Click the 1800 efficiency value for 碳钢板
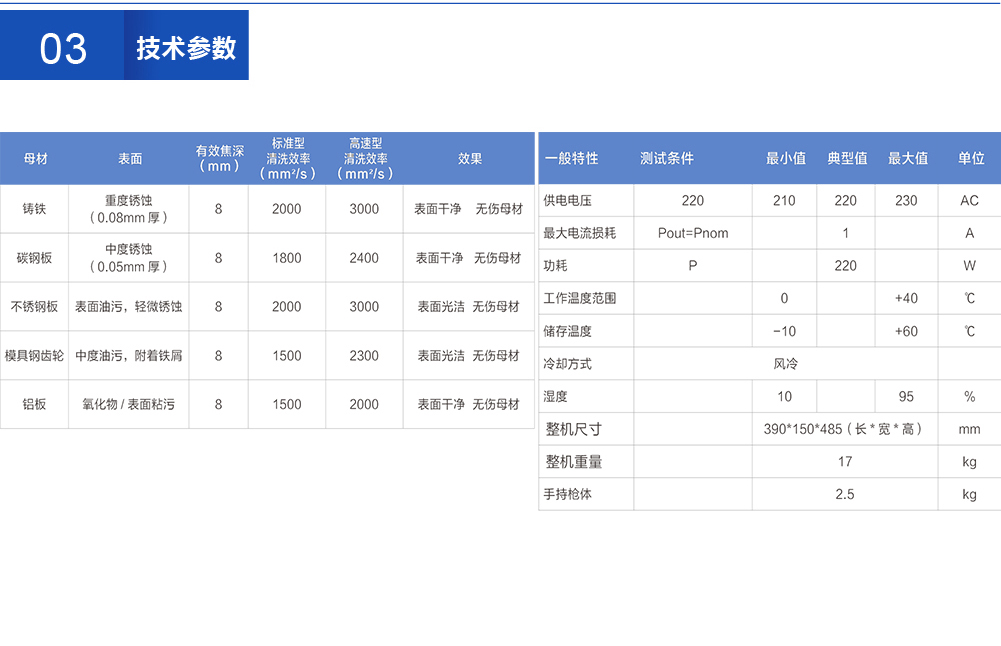Viewport: 1001px width, 646px height. [x=287, y=258]
